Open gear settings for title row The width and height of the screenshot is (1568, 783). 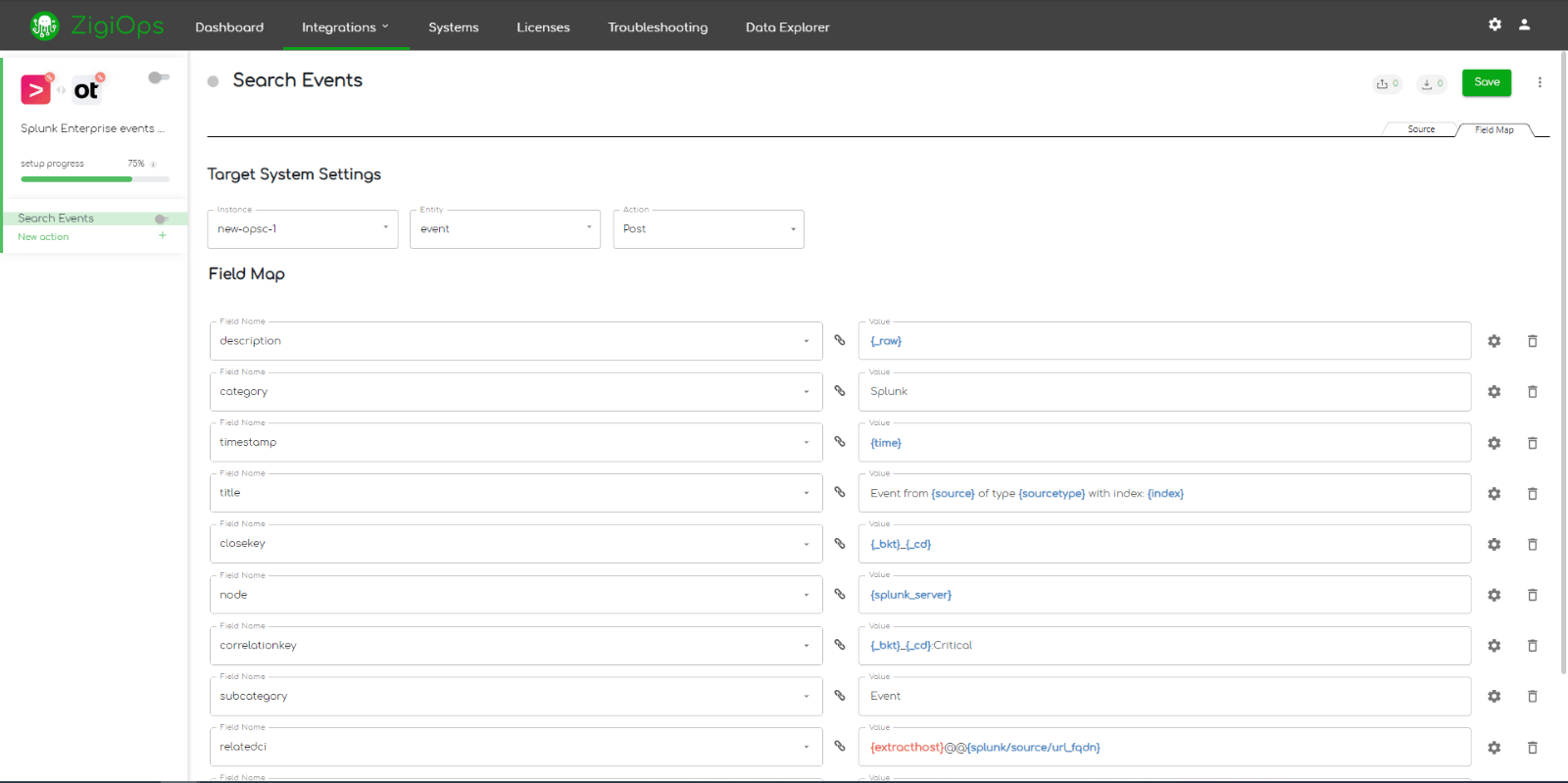(1494, 494)
